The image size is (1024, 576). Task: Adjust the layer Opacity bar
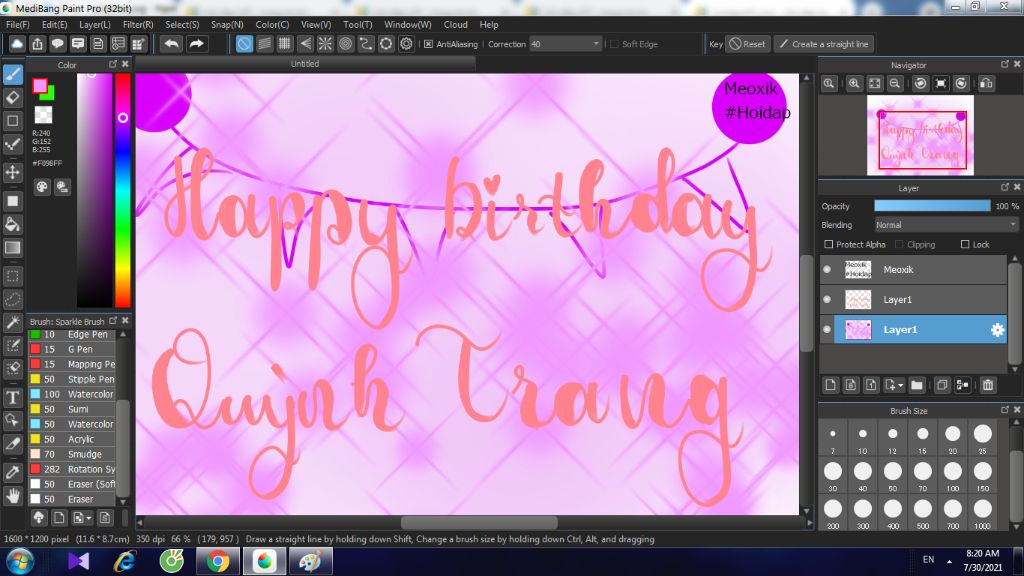click(932, 206)
